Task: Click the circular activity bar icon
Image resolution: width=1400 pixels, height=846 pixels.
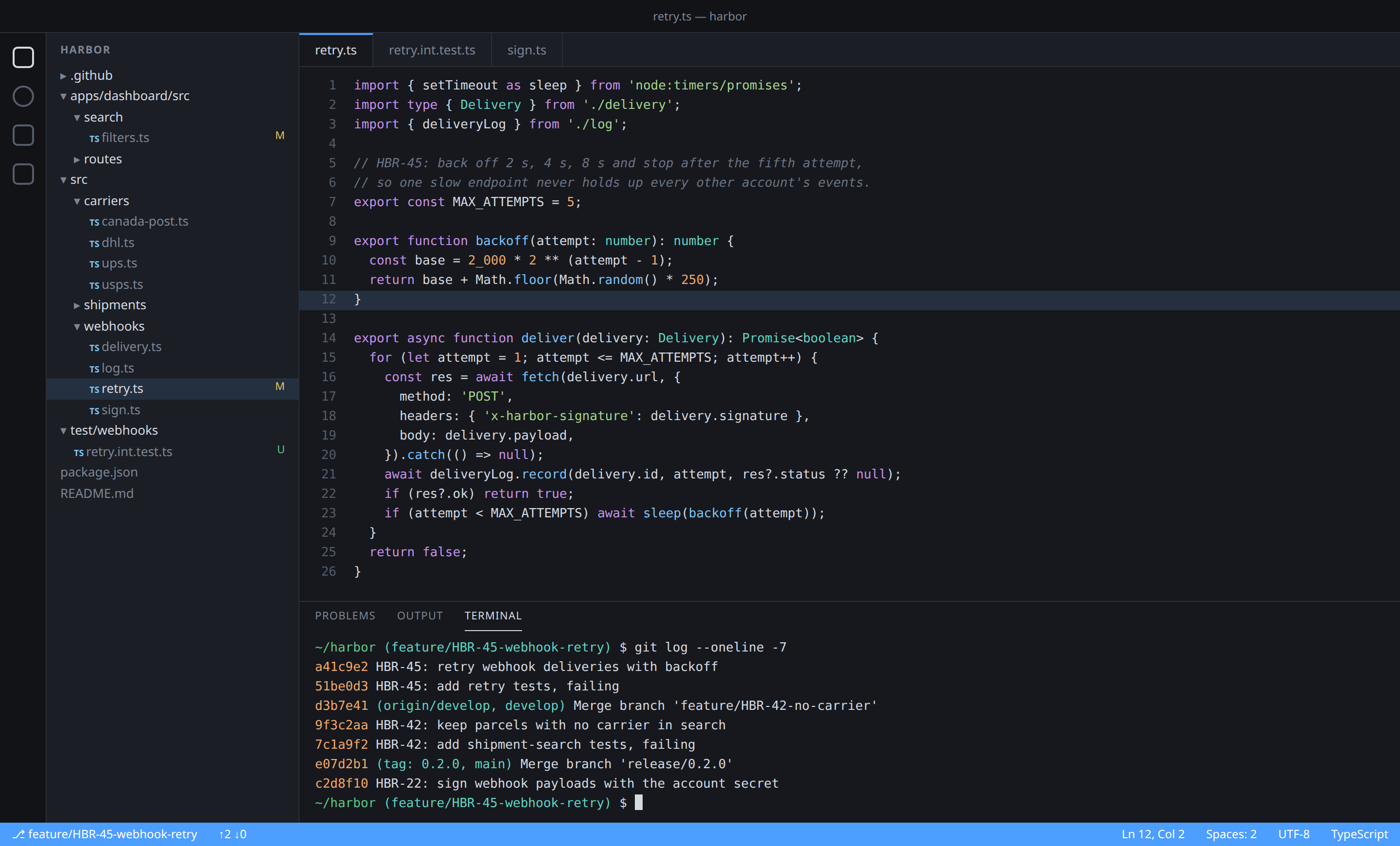Action: click(23, 96)
